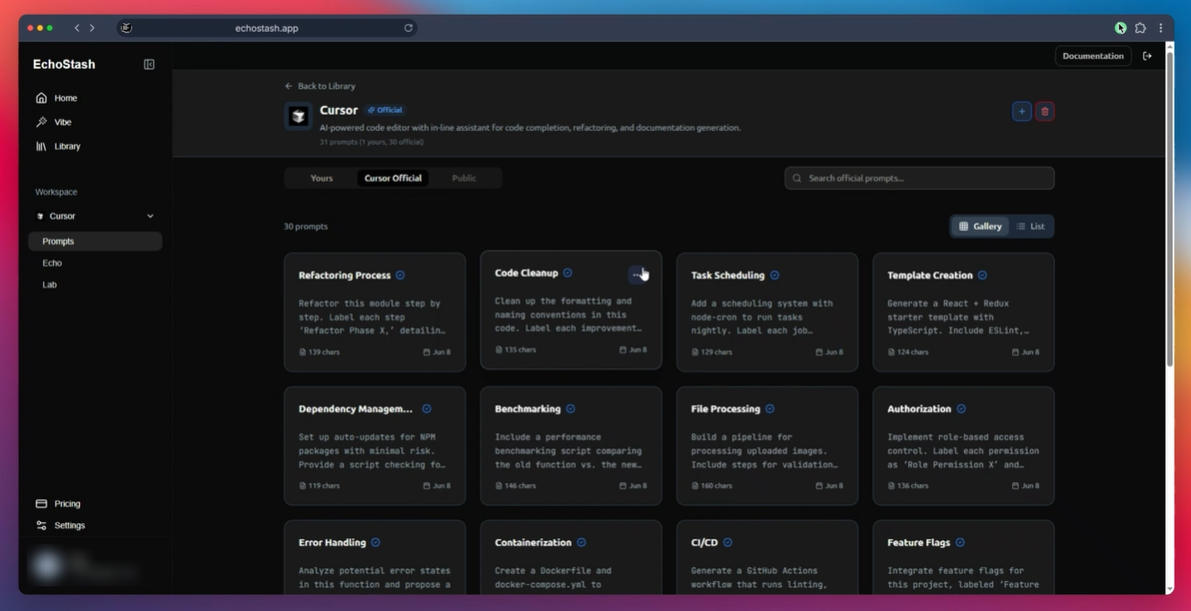Open Prompts in the workspace menu
Image resolution: width=1191 pixels, height=611 pixels.
point(95,241)
